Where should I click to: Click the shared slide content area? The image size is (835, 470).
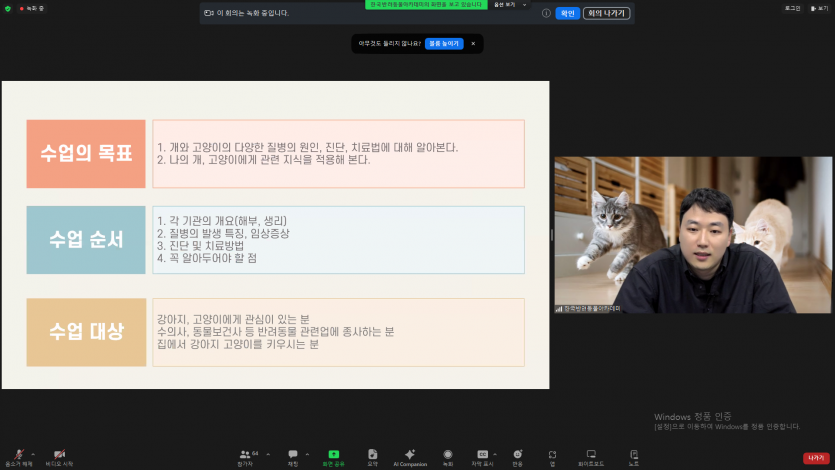pyautogui.click(x=275, y=235)
